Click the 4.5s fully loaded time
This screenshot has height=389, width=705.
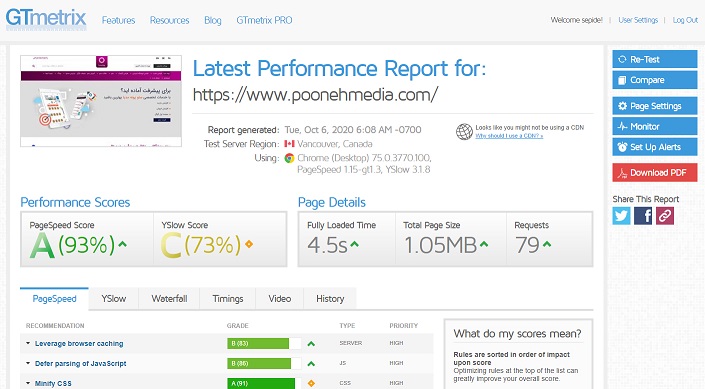(327, 245)
